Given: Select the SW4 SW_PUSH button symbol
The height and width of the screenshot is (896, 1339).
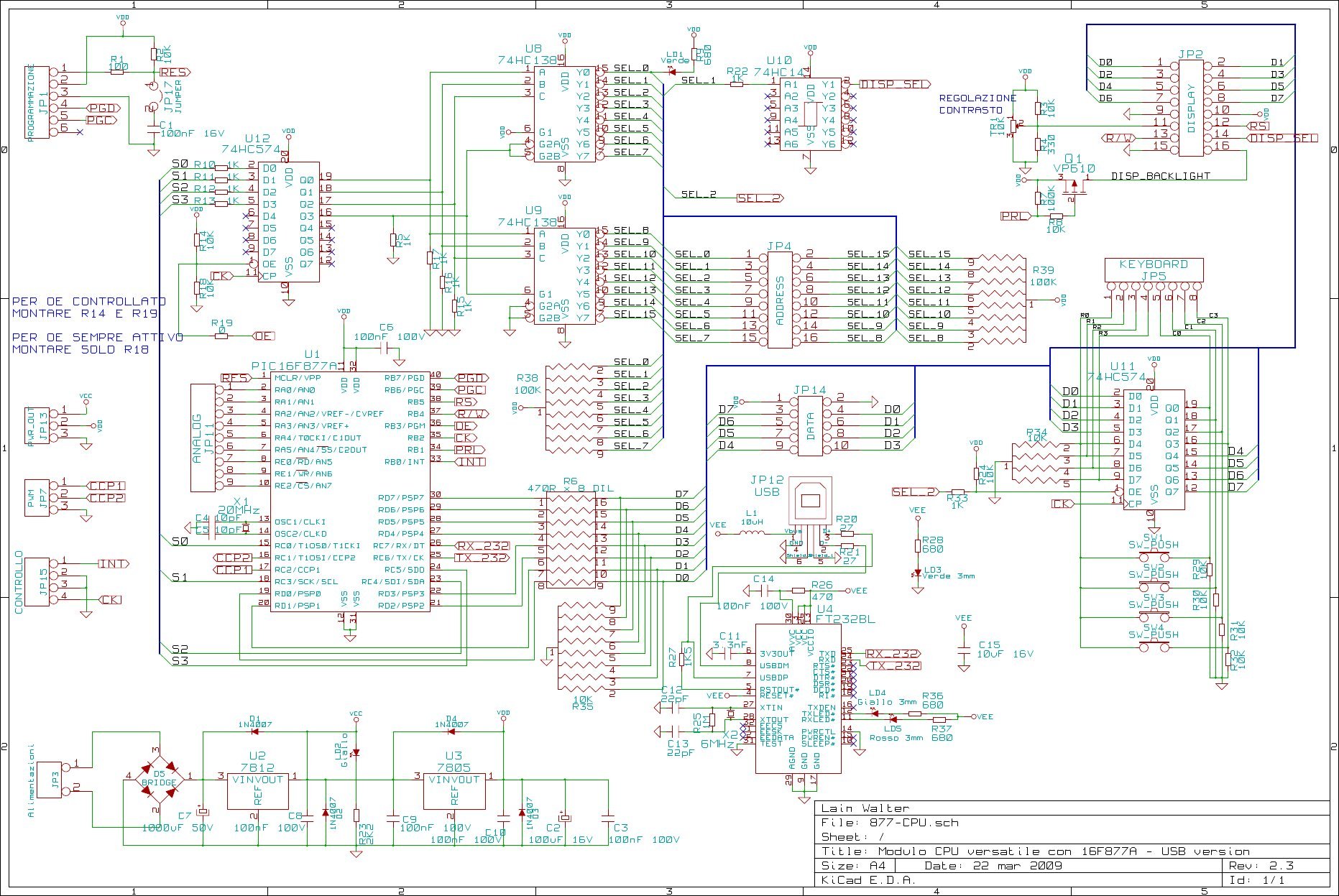Looking at the screenshot, I should (x=1154, y=646).
